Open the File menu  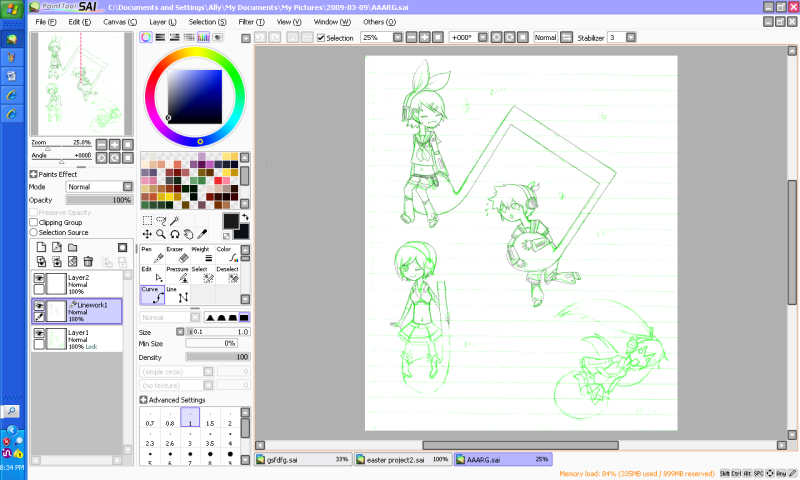click(46, 22)
